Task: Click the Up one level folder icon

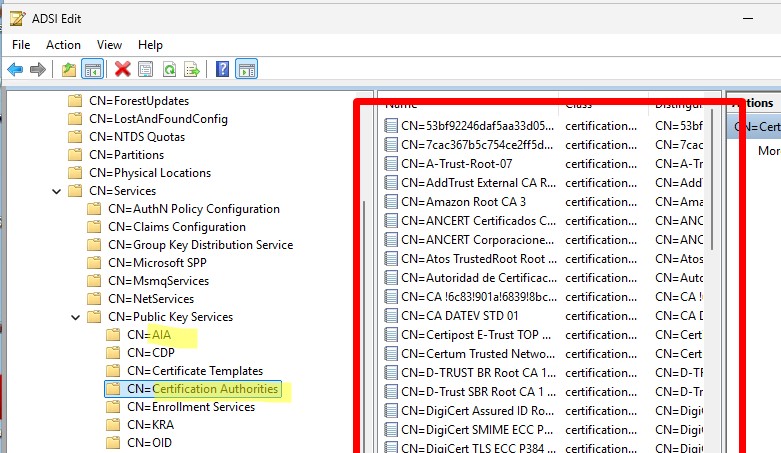Action: point(68,69)
